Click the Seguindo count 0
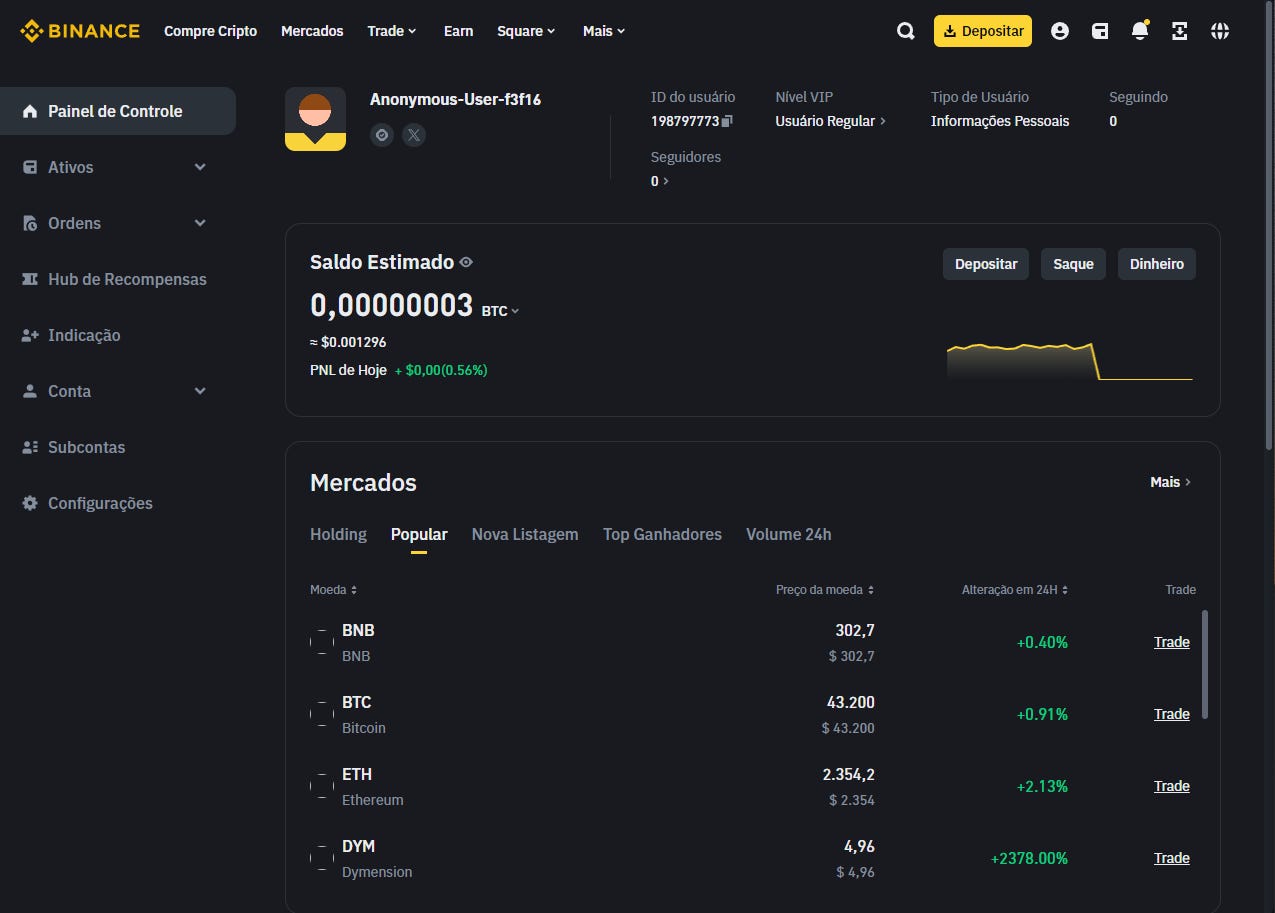Image resolution: width=1275 pixels, height=913 pixels. tap(1113, 121)
